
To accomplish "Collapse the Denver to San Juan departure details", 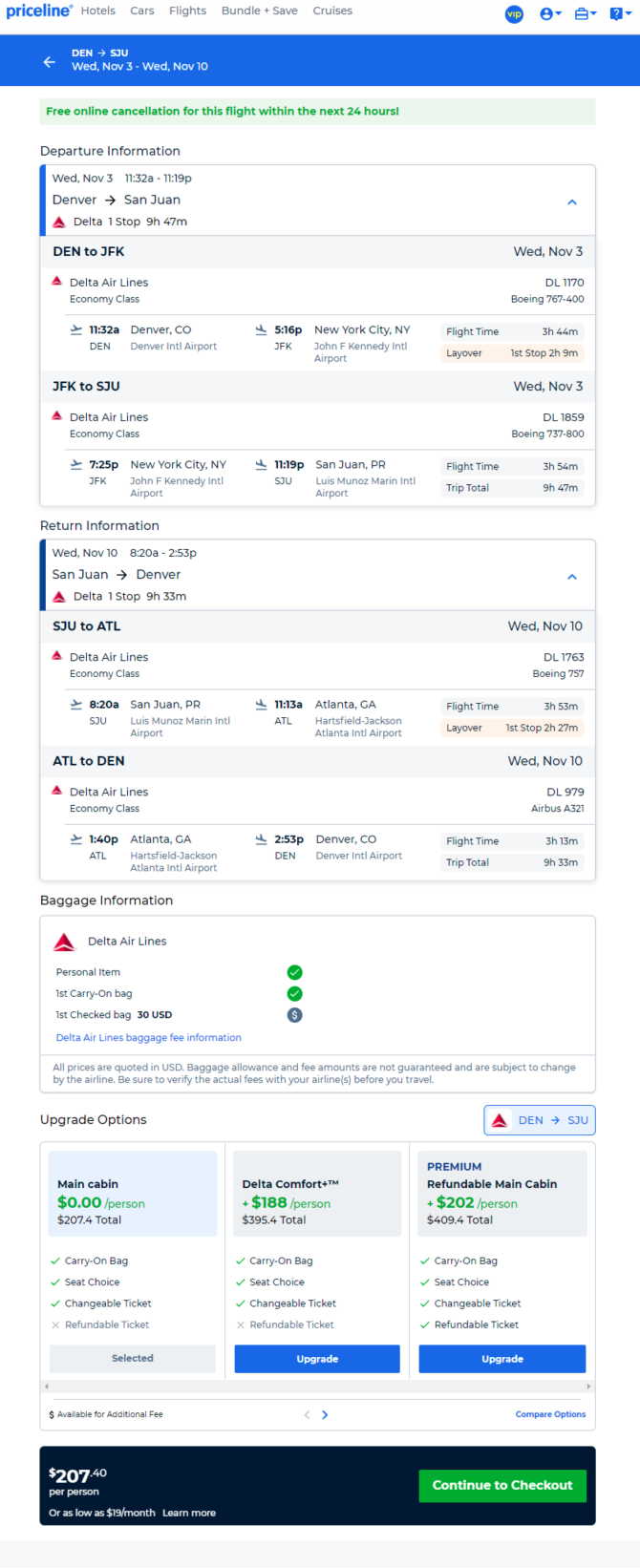I will pyautogui.click(x=572, y=202).
